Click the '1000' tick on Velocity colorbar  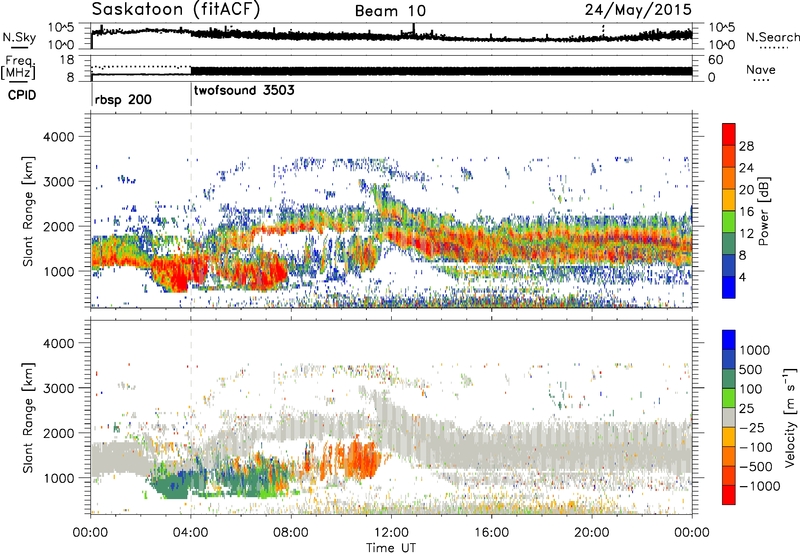pos(754,350)
